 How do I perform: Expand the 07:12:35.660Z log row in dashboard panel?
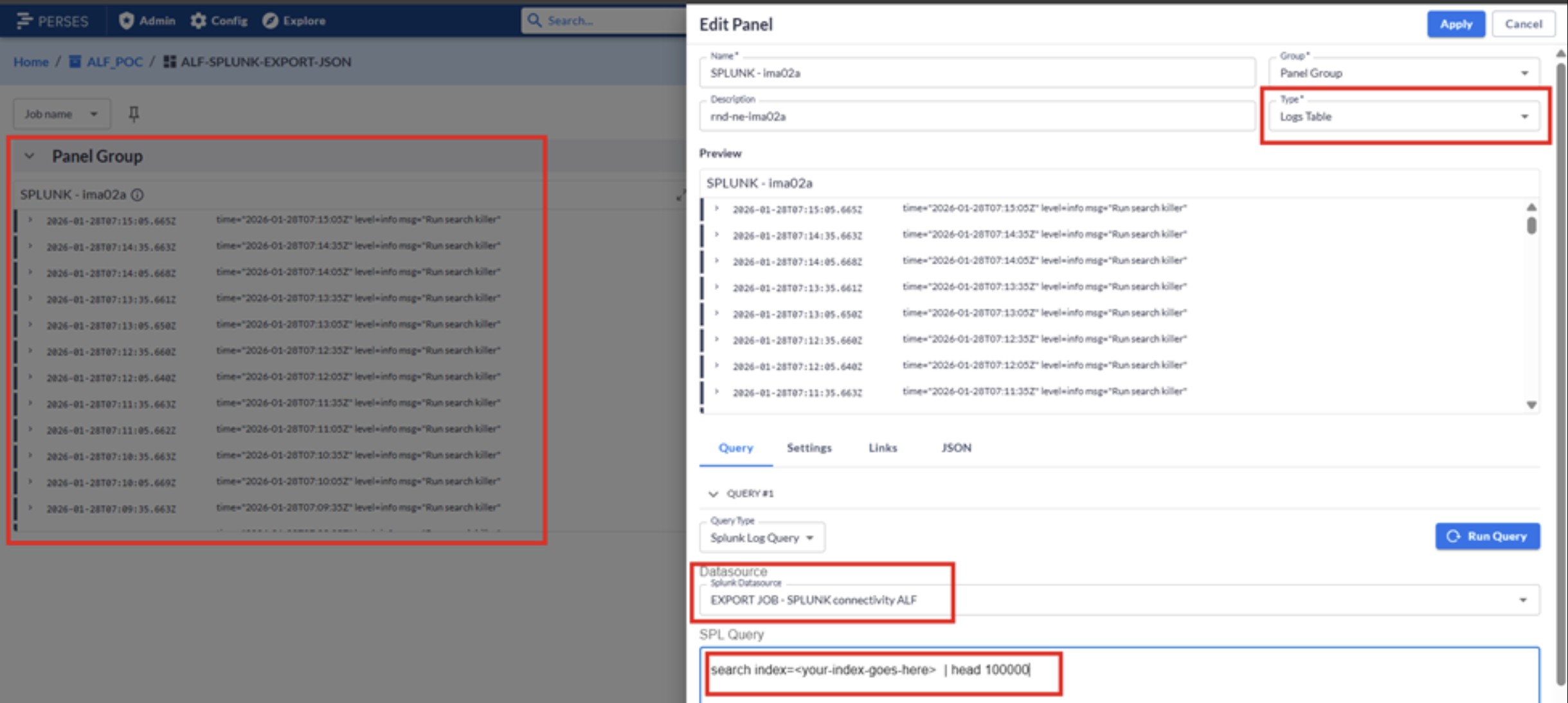point(30,351)
